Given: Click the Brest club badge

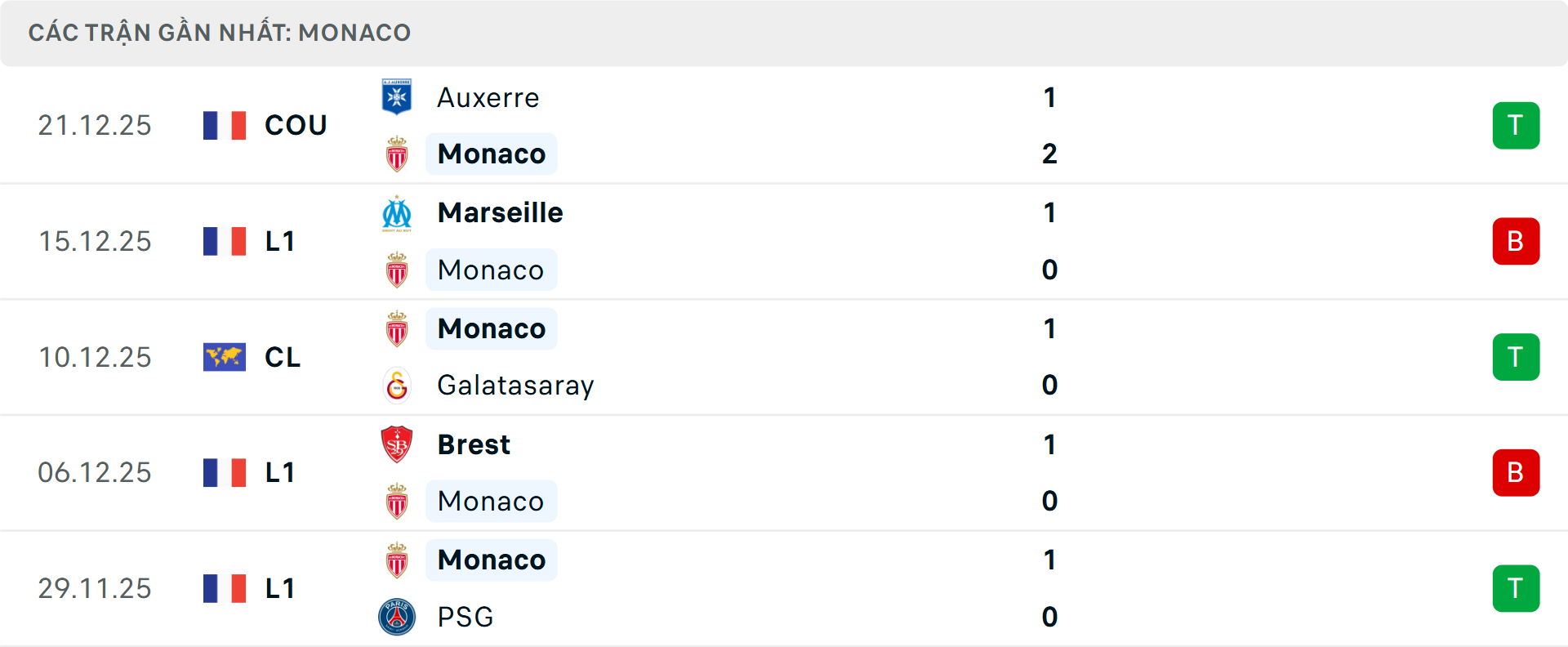Looking at the screenshot, I should (x=397, y=444).
